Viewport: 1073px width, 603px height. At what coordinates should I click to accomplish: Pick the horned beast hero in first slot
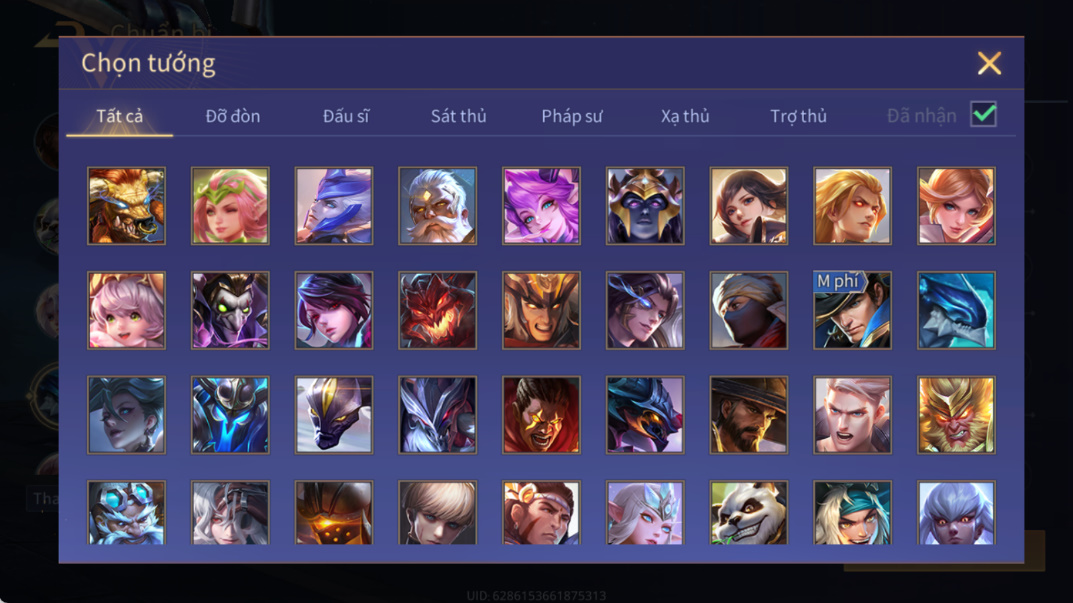pyautogui.click(x=127, y=205)
